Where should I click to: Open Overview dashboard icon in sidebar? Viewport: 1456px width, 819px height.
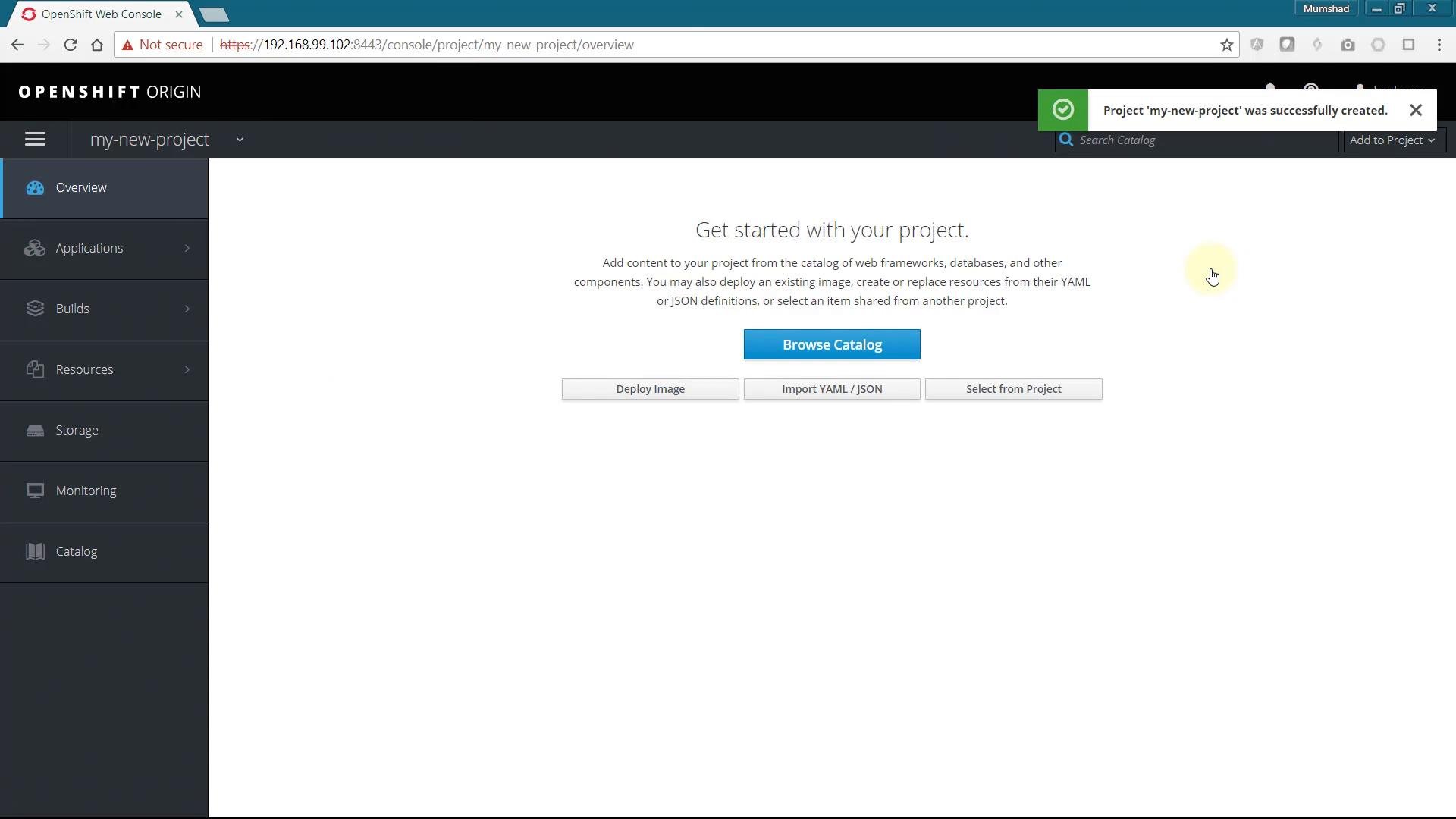(35, 188)
